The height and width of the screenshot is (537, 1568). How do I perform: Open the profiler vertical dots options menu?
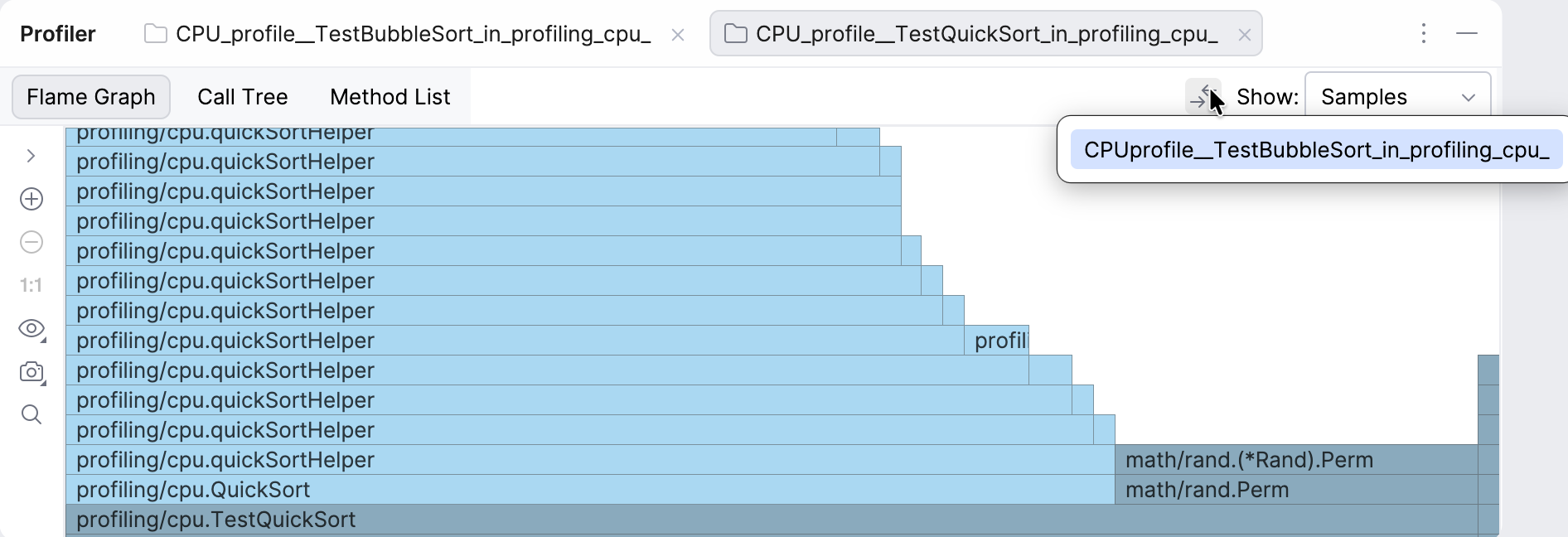(x=1424, y=33)
